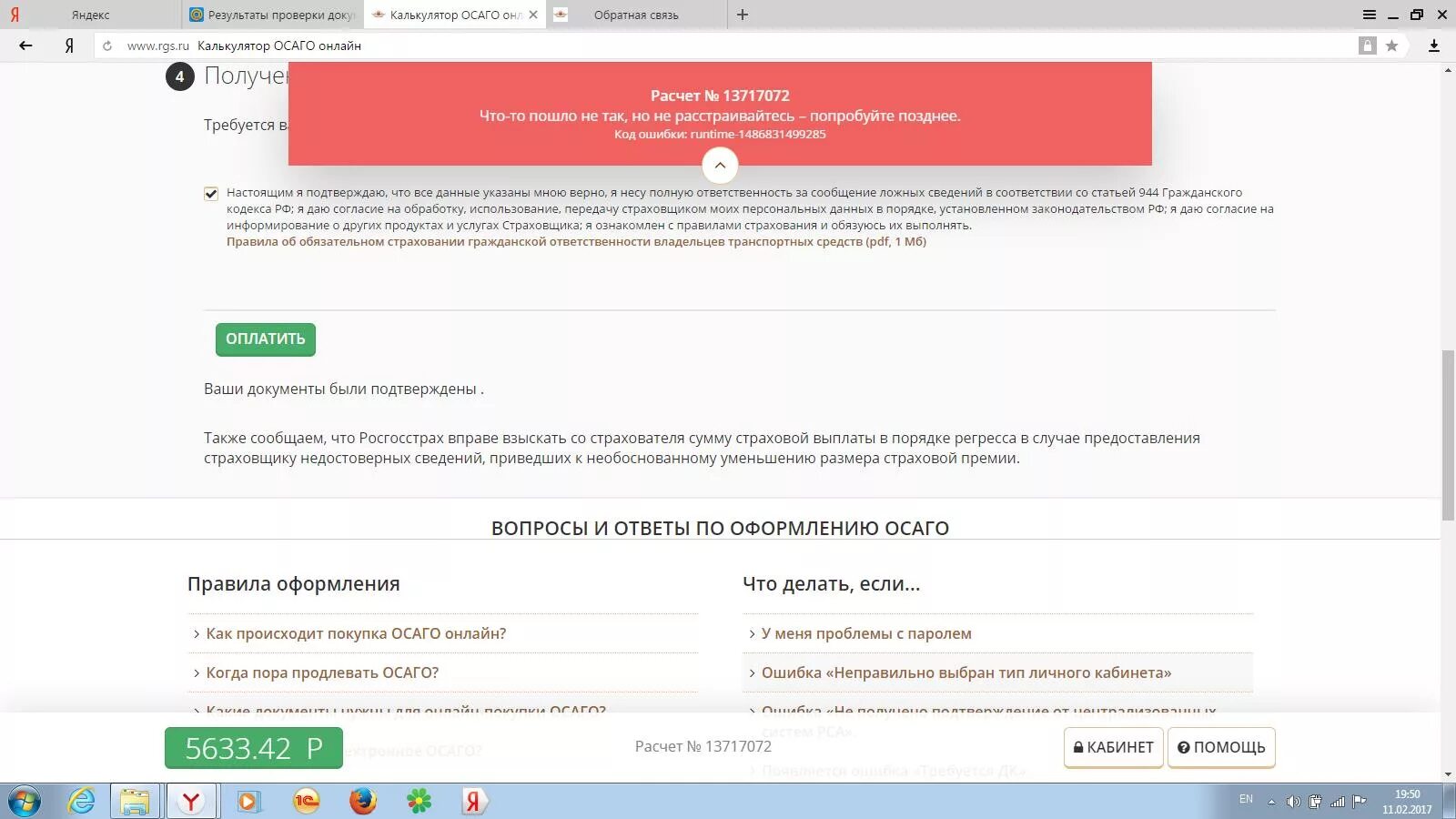Click the 5633.42 Р price badge
The image size is (1456, 819).
coord(254,748)
